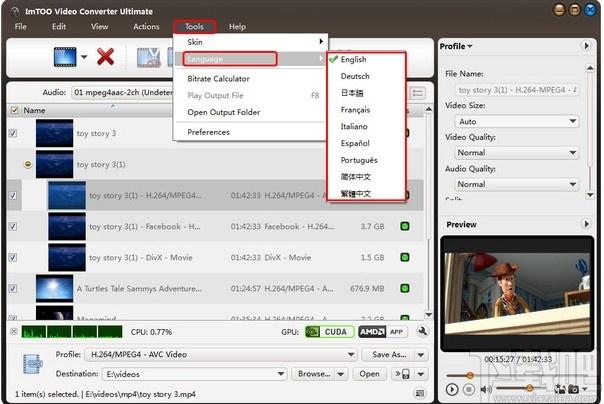Image resolution: width=604 pixels, height=404 pixels.
Task: Collapse toy story 3(1) group
Action: click(x=28, y=164)
